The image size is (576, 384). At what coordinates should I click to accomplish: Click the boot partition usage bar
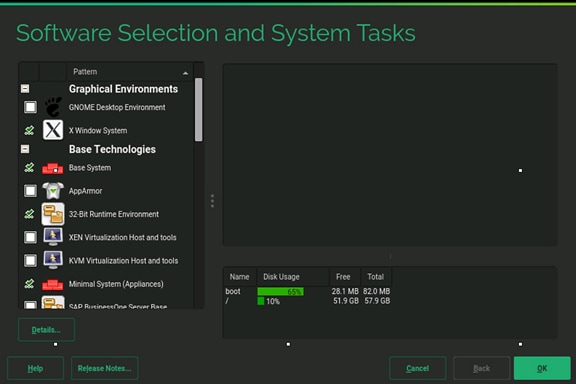tap(280, 291)
